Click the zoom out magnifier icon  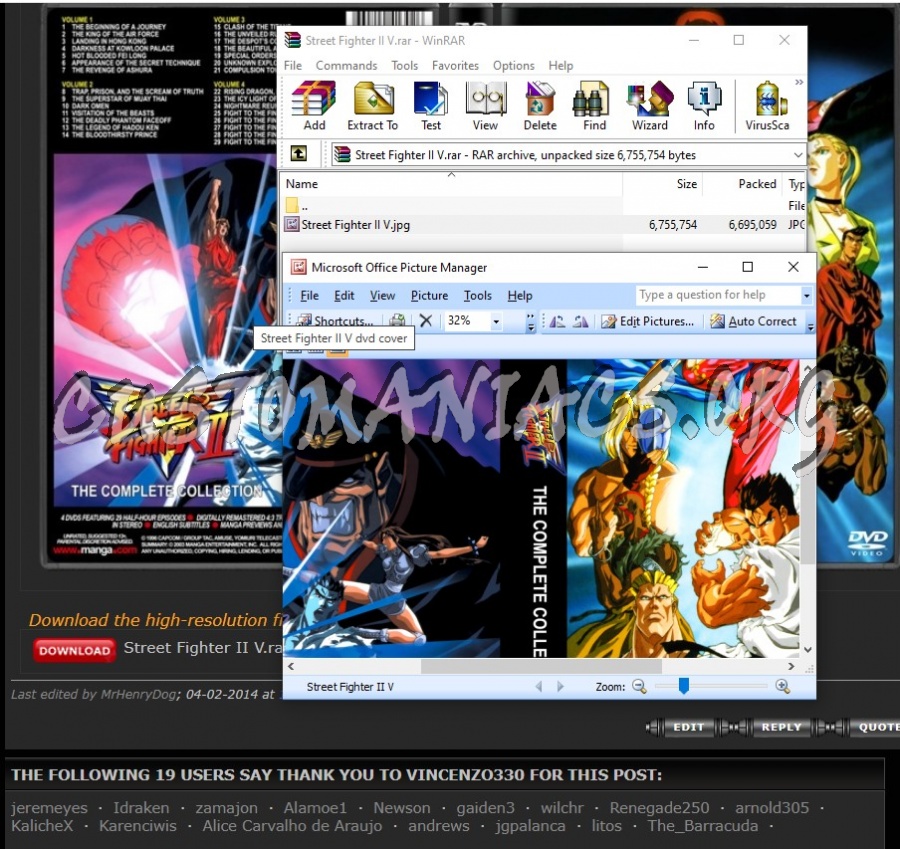[639, 686]
